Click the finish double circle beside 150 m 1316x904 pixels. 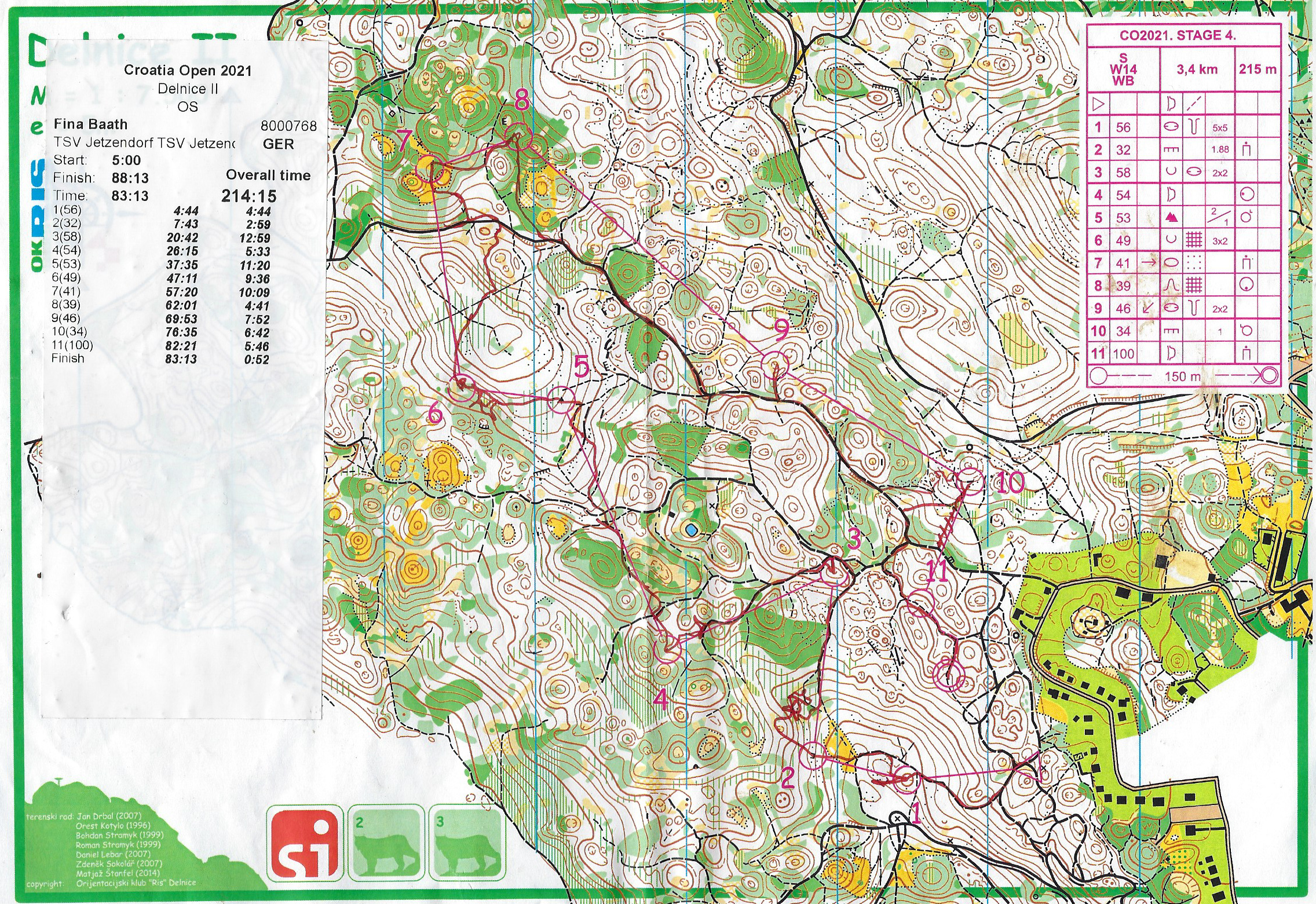1269,376
